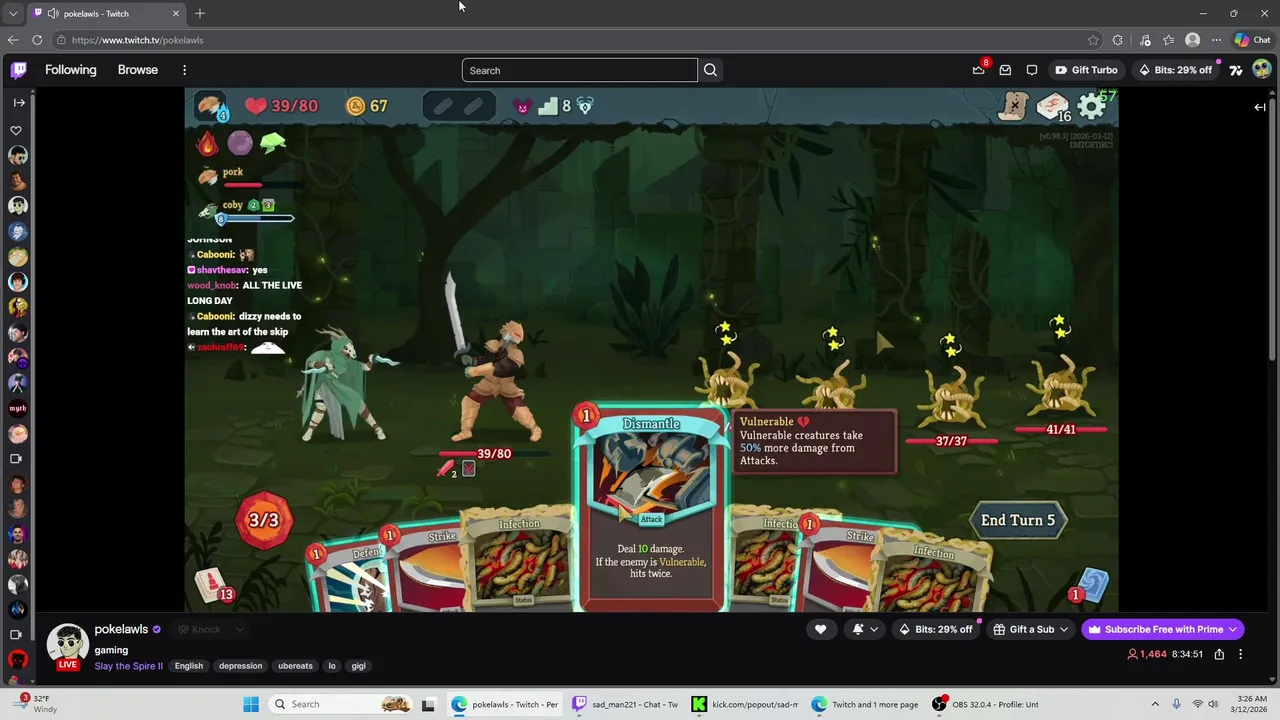Add this page to favorites star

1093,40
